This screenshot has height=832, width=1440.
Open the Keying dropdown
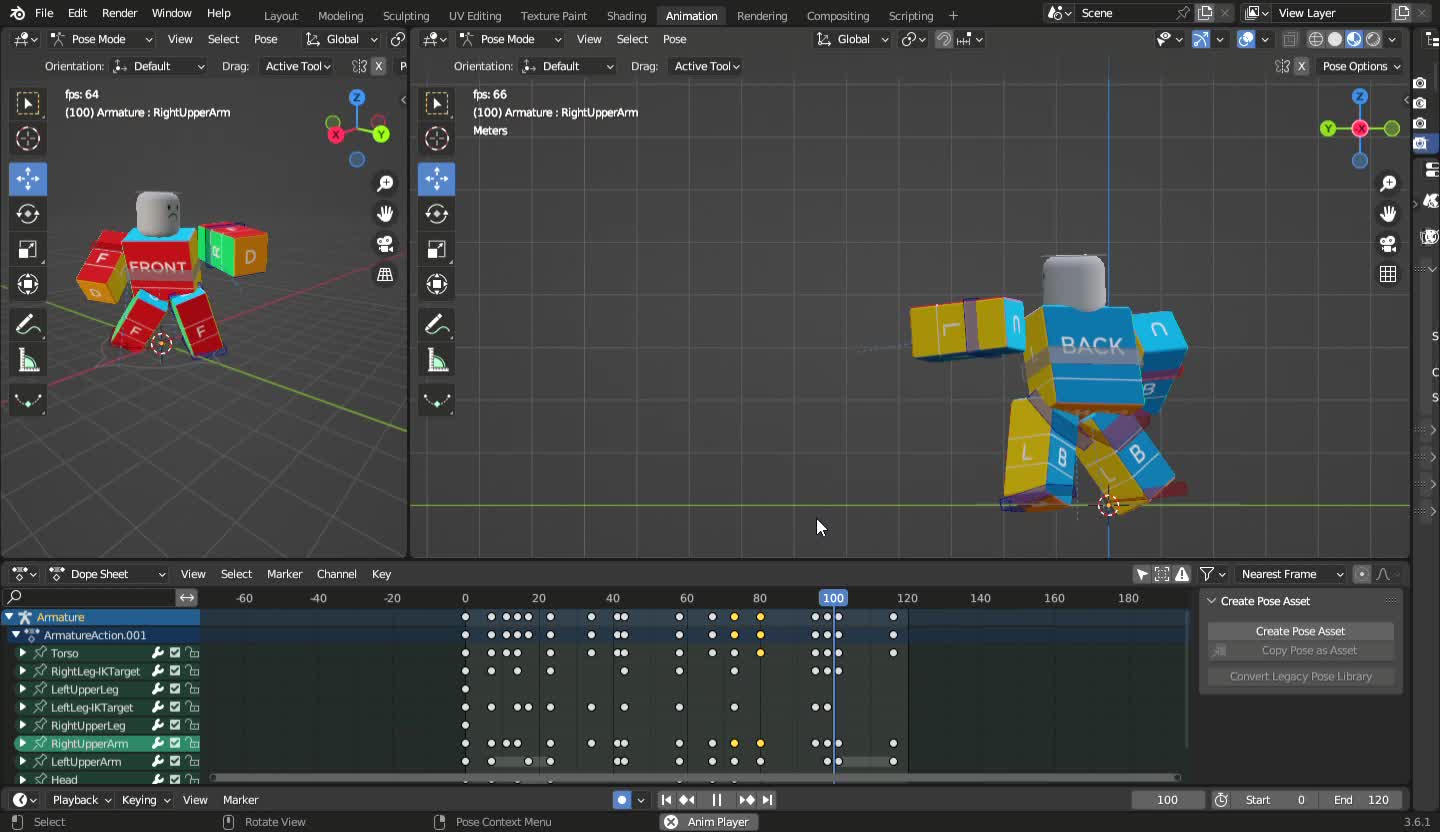[x=146, y=800]
